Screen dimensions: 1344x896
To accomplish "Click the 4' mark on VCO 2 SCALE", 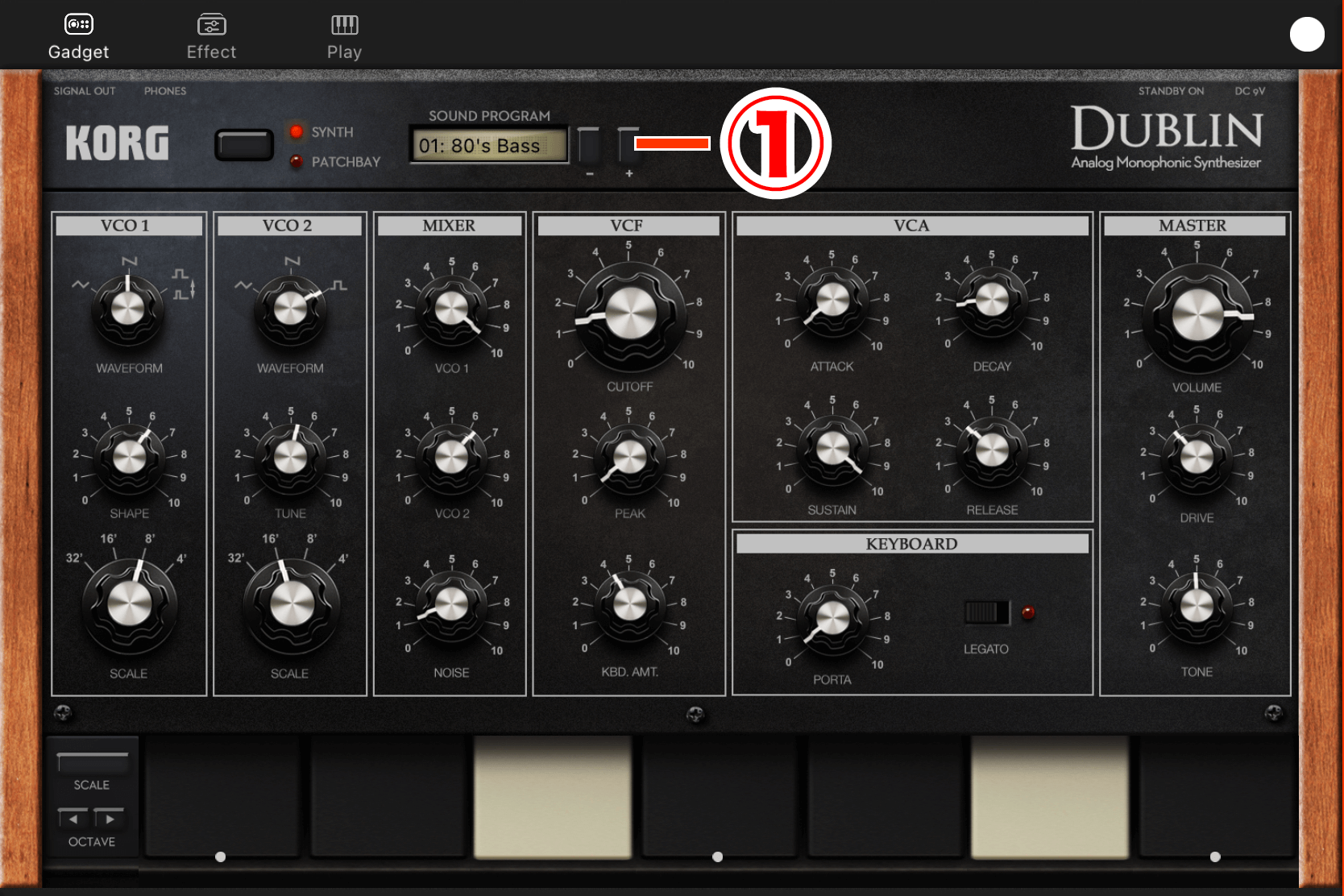I will point(343,558).
